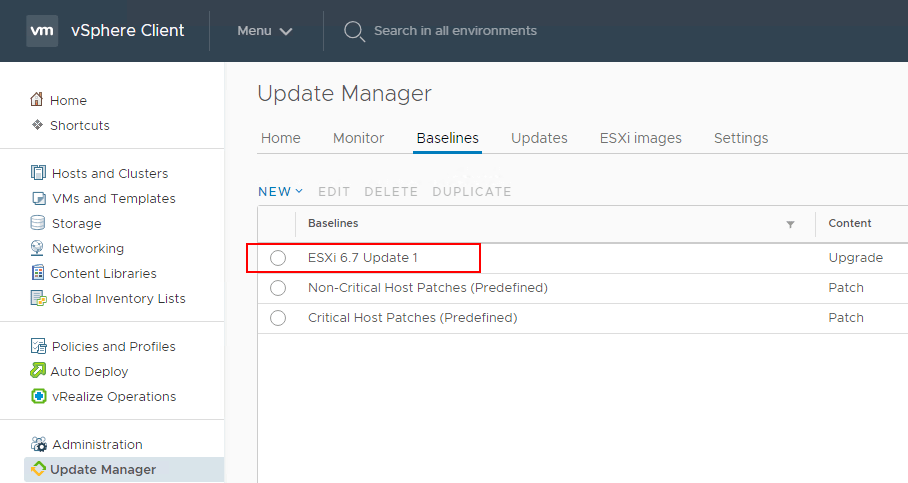Click the Auto Deploy arrow icon
908x483 pixels.
pyautogui.click(x=38, y=371)
